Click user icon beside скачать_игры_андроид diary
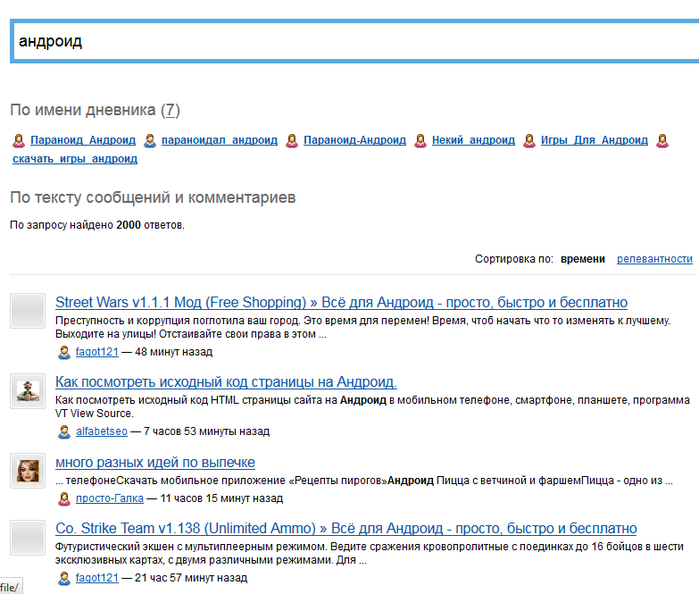This screenshot has width=699, height=594. (x=662, y=141)
